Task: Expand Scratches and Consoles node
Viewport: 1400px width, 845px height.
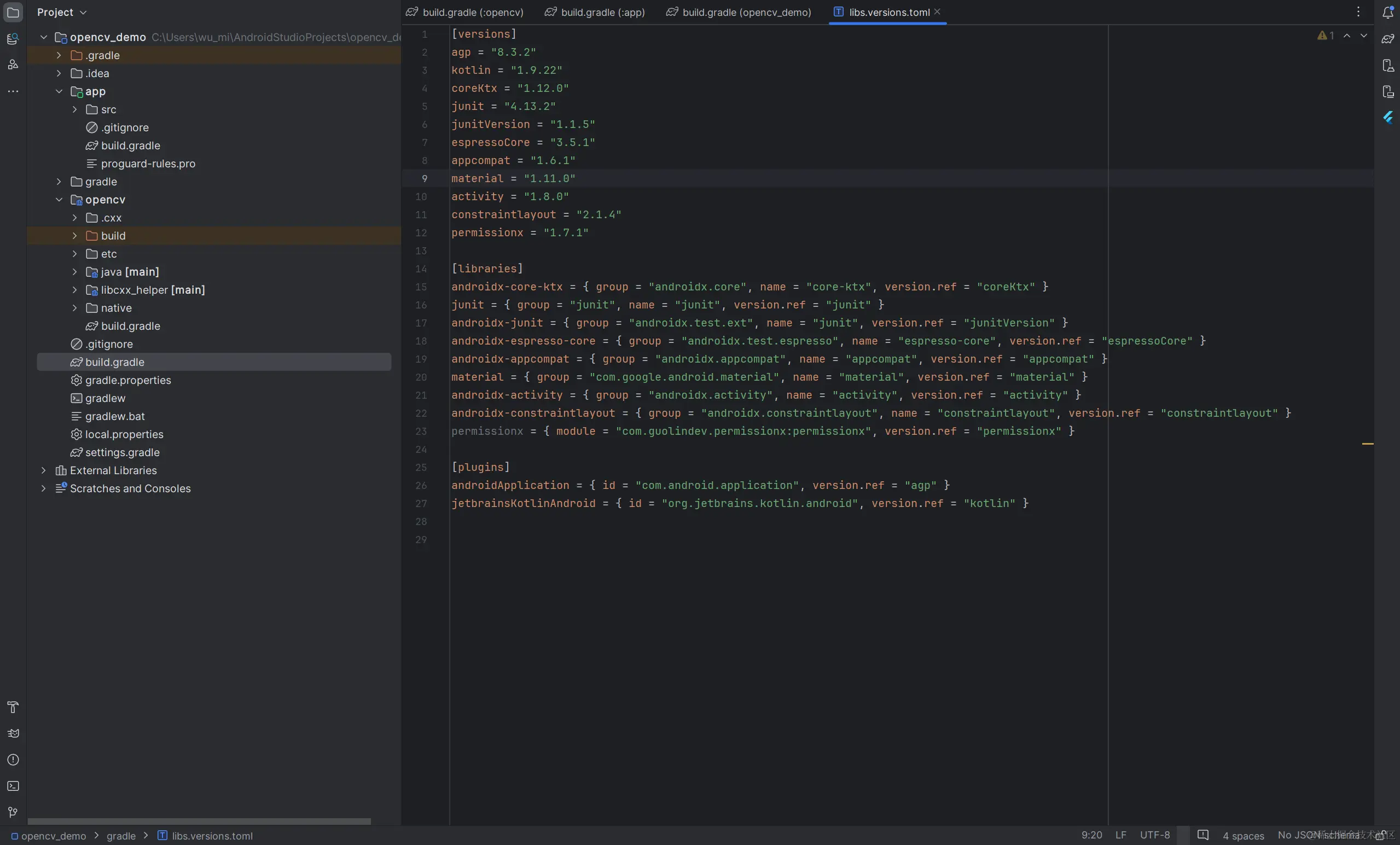Action: pos(43,488)
